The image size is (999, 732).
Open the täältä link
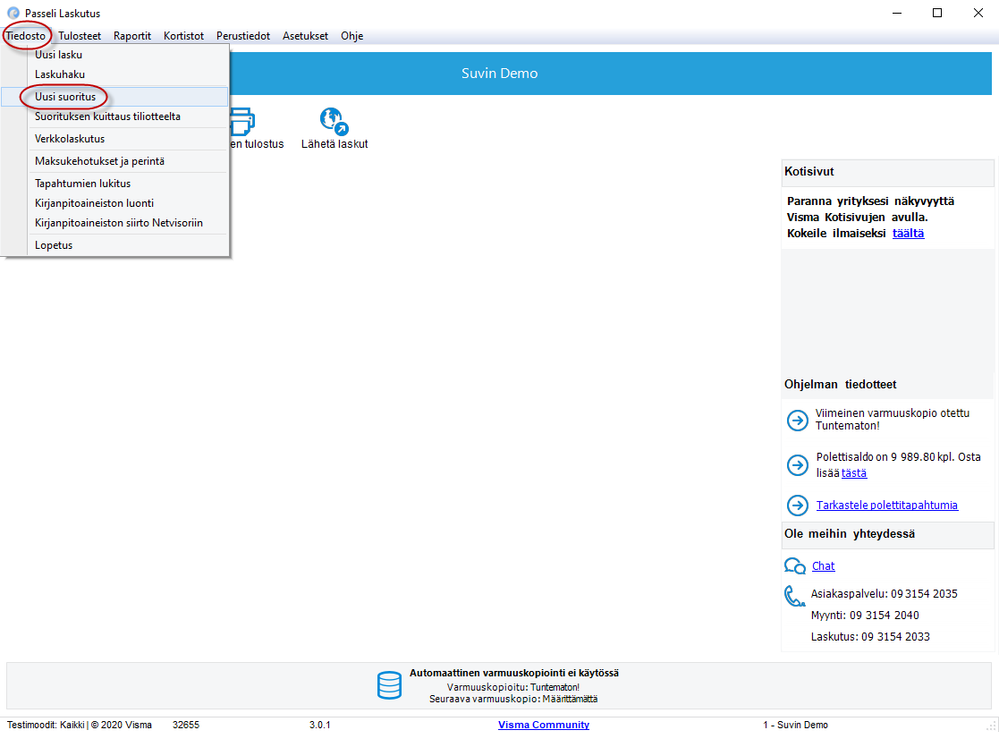[908, 233]
